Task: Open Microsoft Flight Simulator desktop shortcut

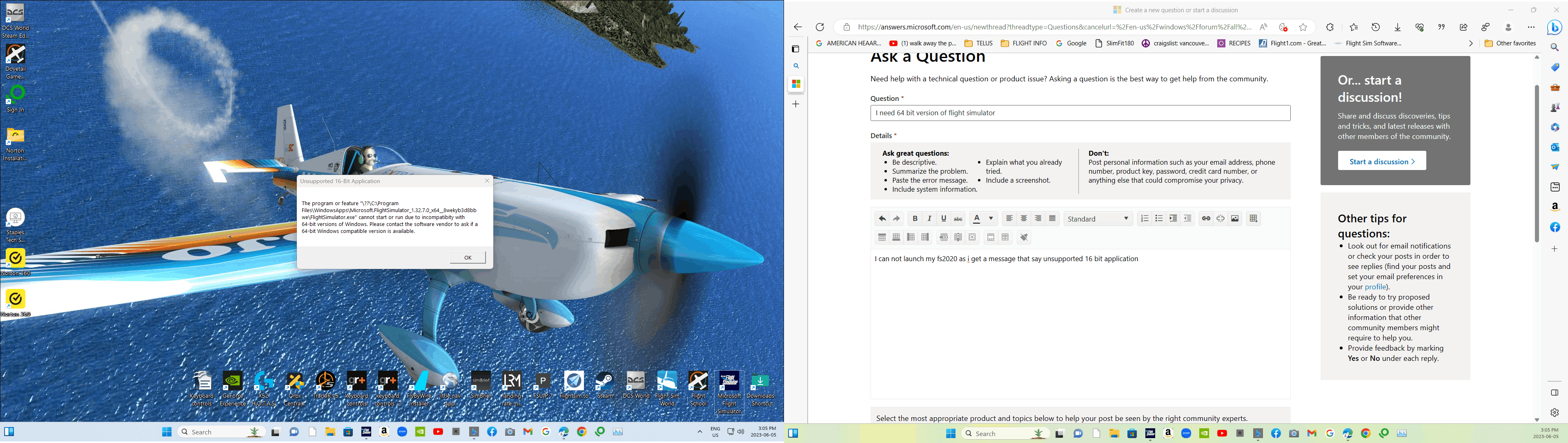Action: [x=729, y=392]
